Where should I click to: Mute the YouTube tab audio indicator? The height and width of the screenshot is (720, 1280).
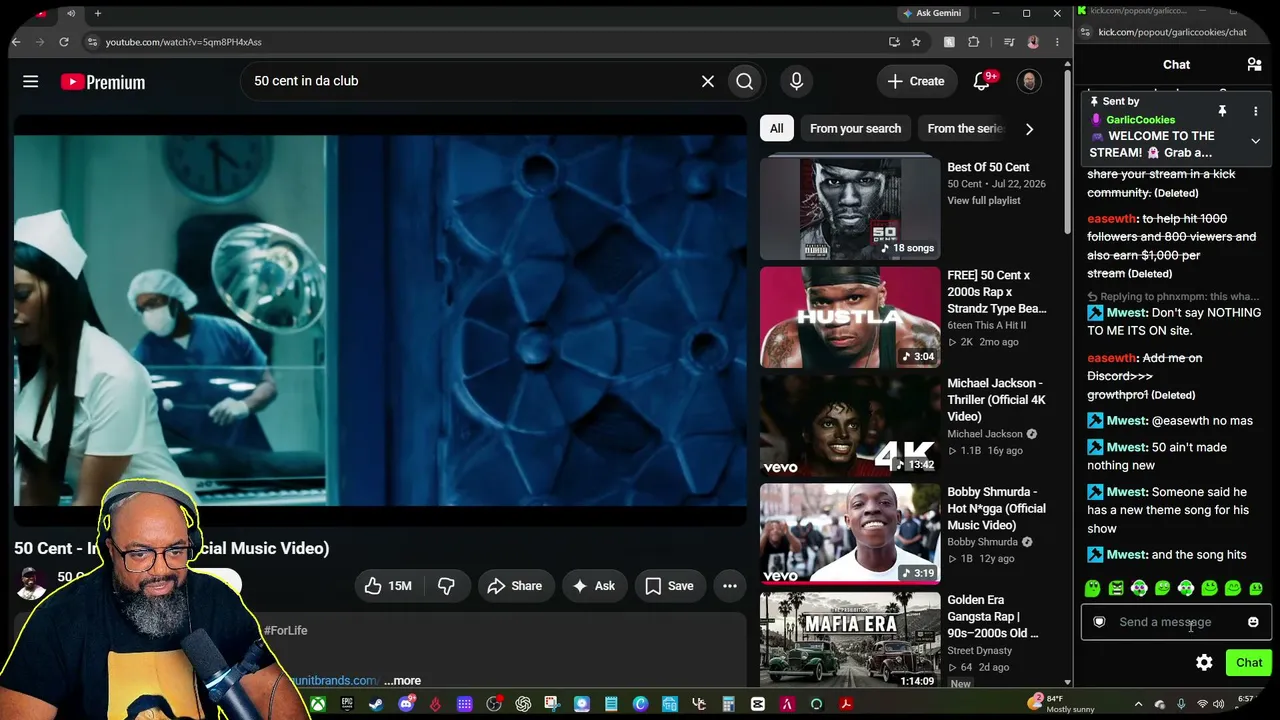tap(71, 13)
